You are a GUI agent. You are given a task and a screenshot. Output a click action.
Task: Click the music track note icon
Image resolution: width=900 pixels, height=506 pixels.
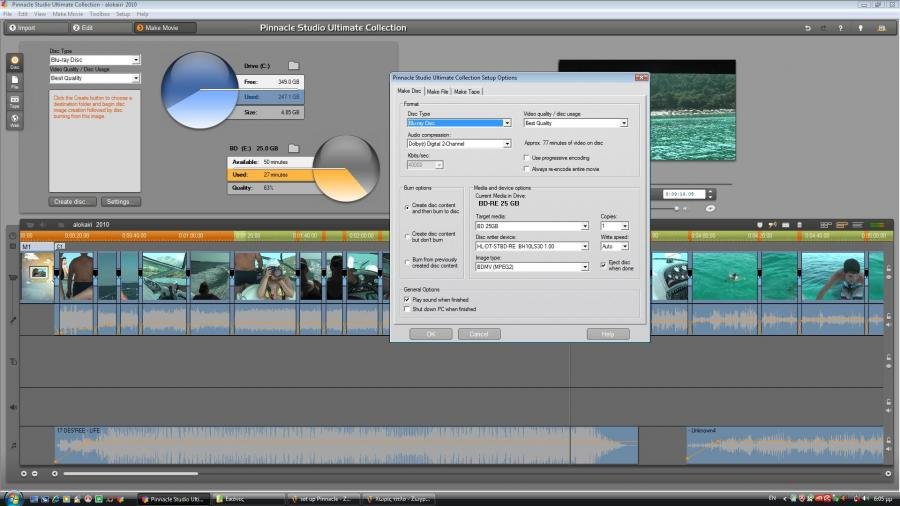(x=13, y=445)
